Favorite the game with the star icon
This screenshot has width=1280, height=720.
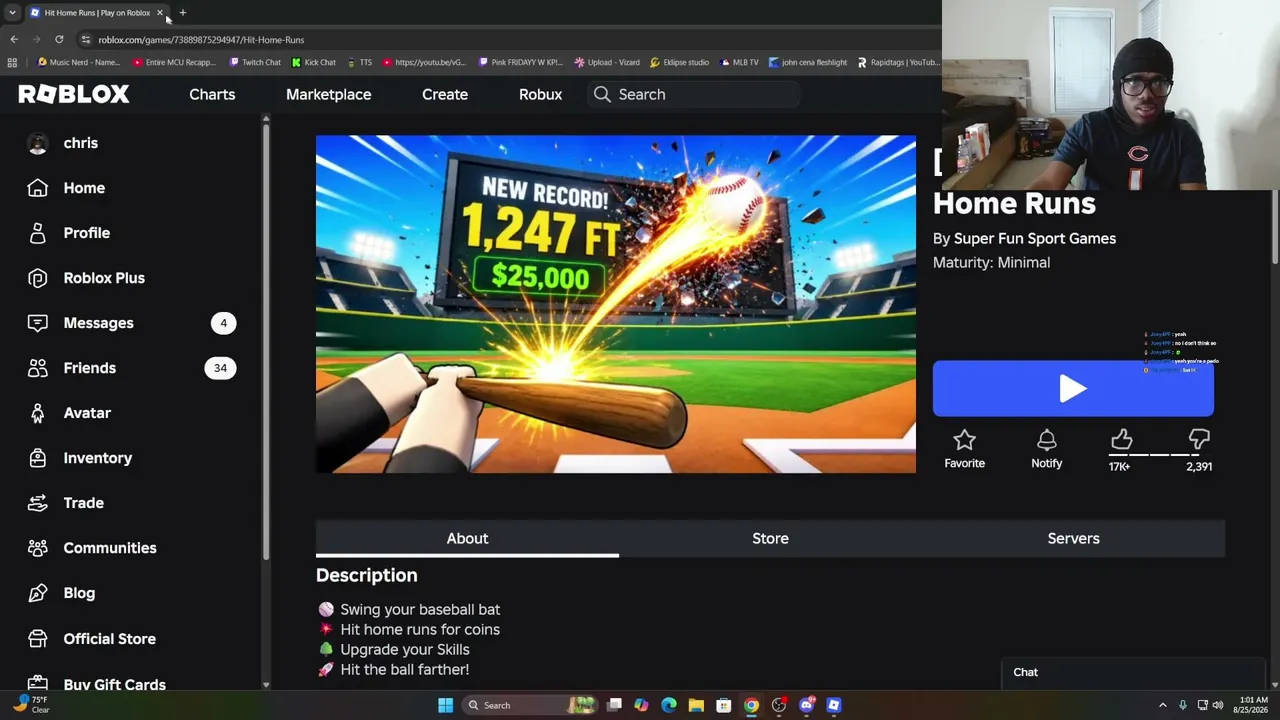pyautogui.click(x=964, y=440)
